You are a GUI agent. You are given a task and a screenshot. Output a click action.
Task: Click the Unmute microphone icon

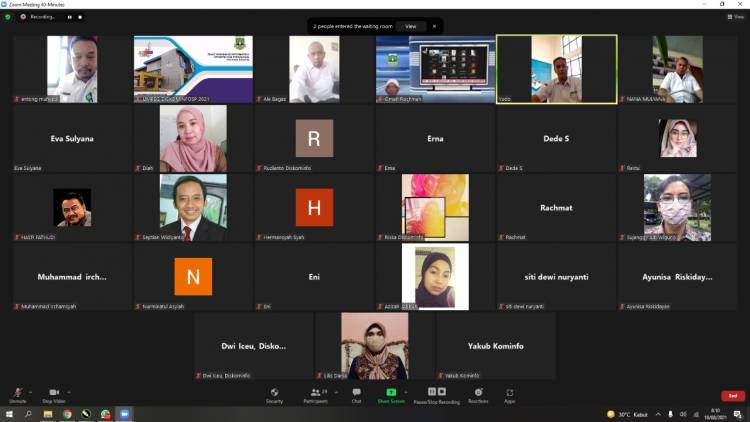18,392
